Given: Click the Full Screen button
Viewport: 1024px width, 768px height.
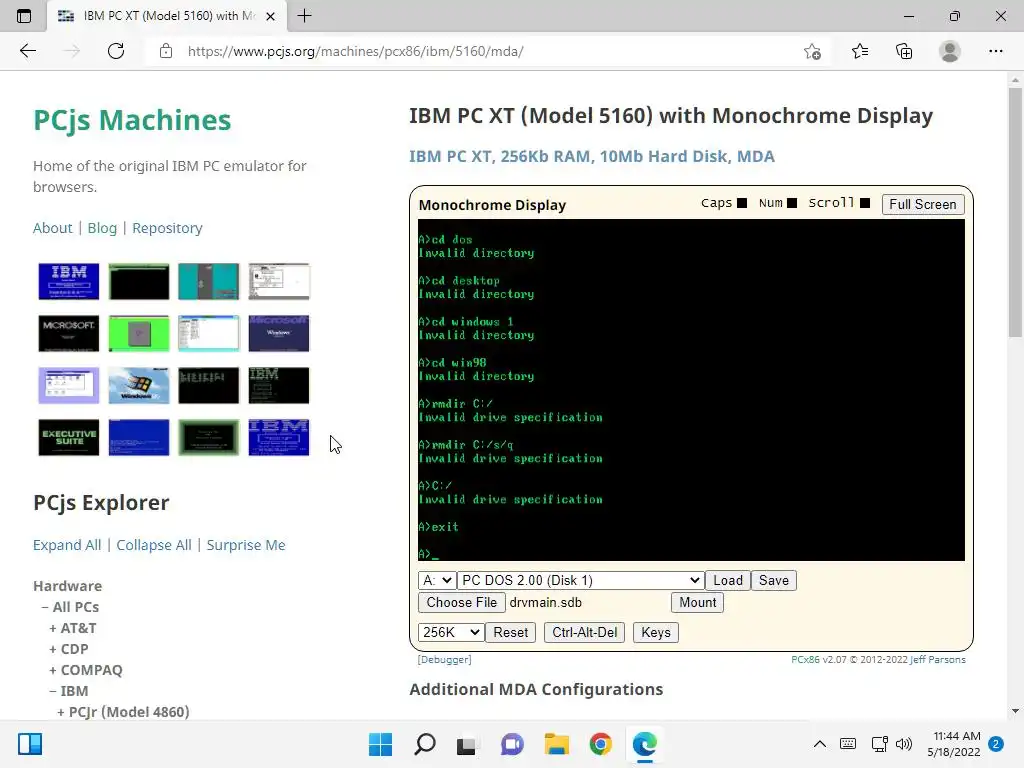Looking at the screenshot, I should pyautogui.click(x=922, y=204).
